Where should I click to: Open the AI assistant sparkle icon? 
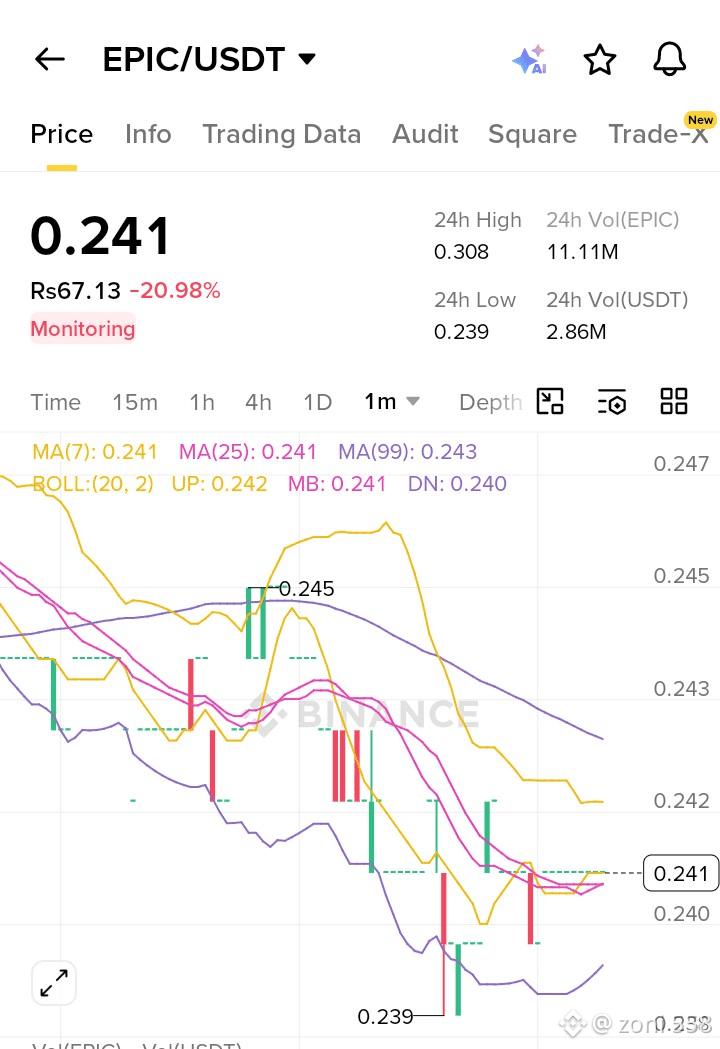[529, 60]
